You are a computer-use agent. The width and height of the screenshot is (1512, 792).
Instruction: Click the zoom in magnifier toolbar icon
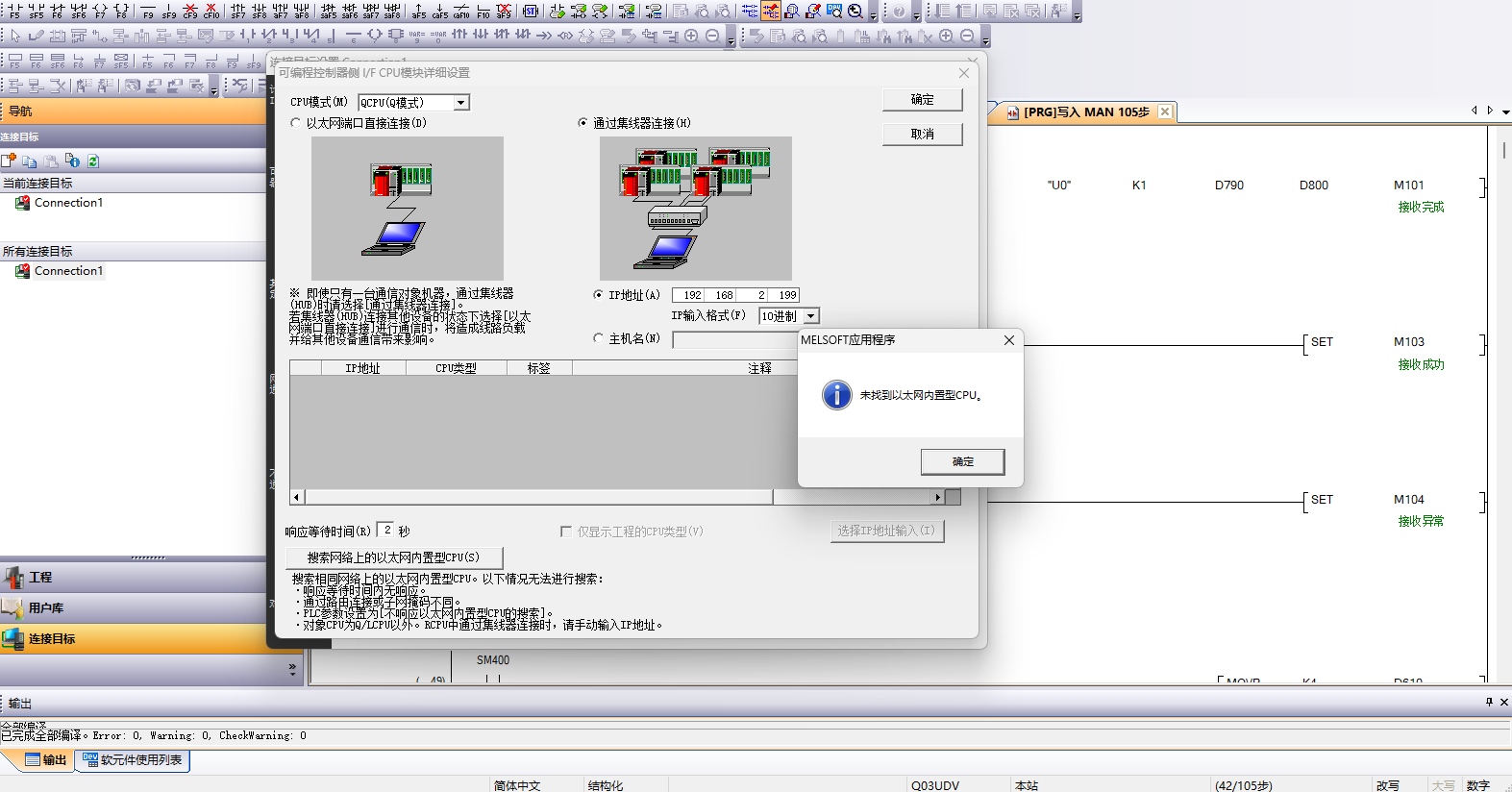[x=946, y=37]
